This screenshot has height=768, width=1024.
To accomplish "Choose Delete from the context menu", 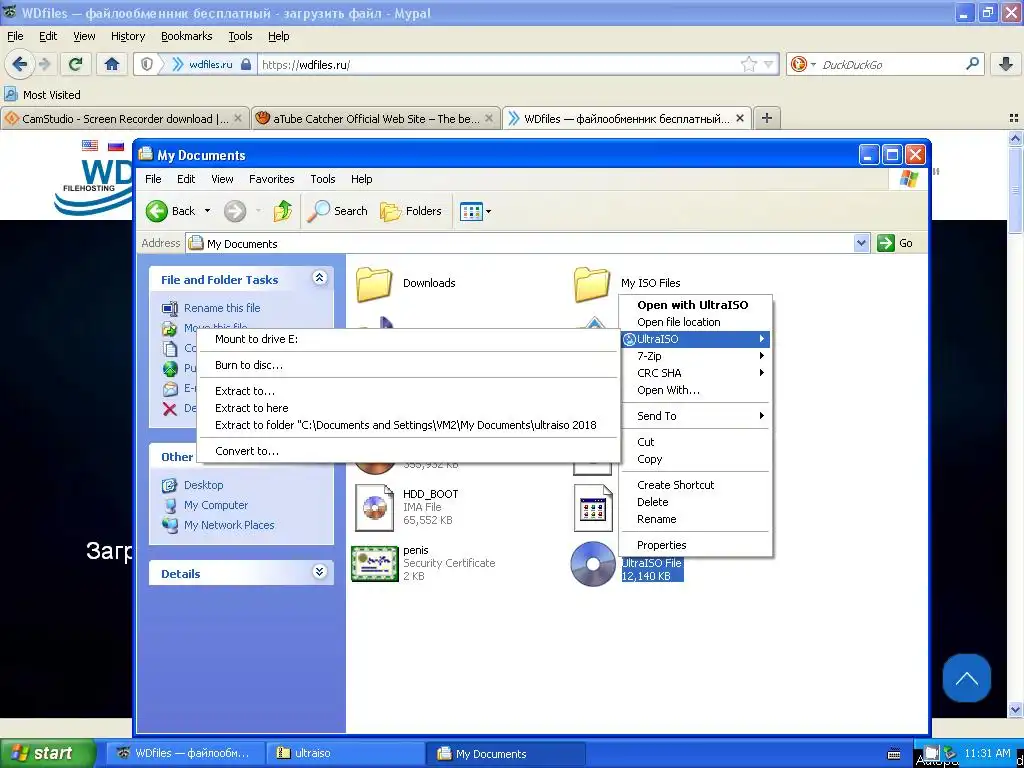I will (695, 502).
